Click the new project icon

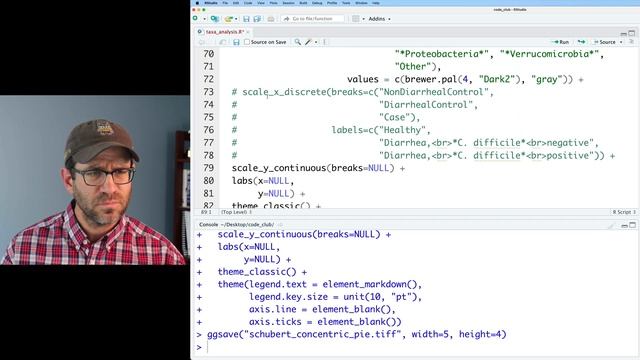point(214,19)
